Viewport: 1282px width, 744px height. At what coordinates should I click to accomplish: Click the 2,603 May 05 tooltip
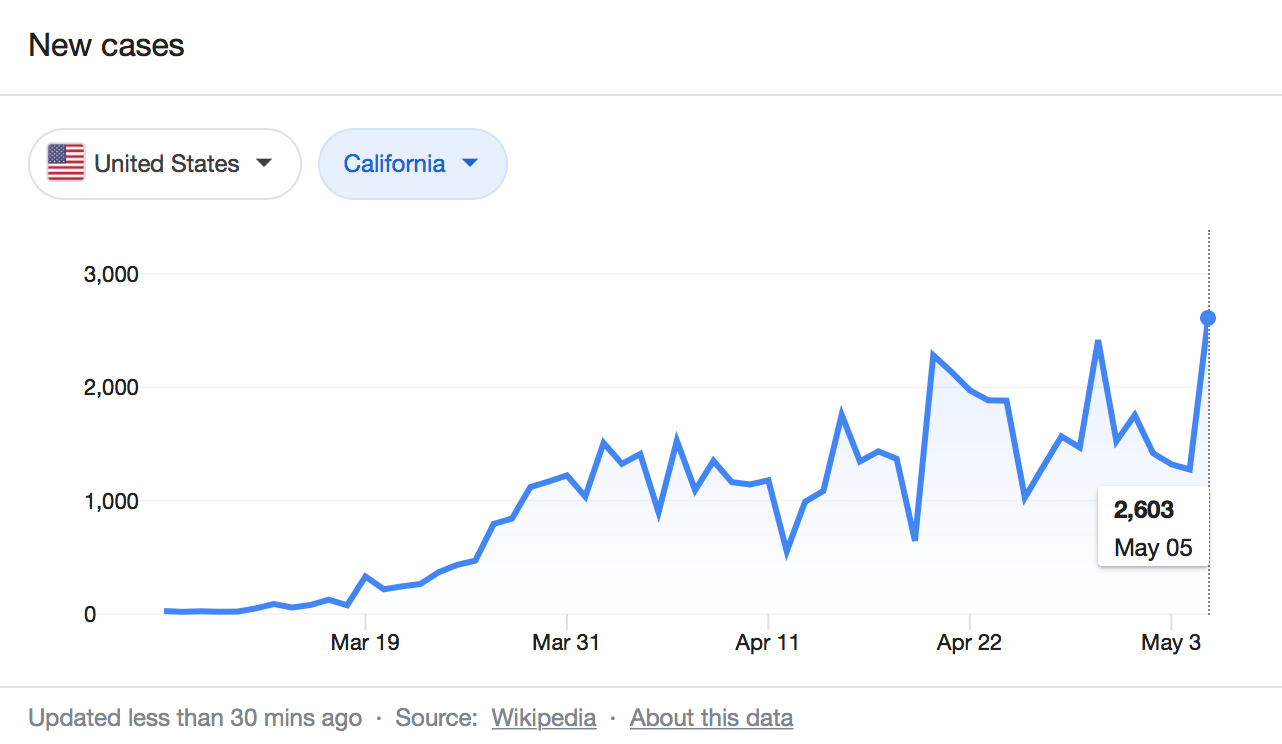coord(1153,528)
